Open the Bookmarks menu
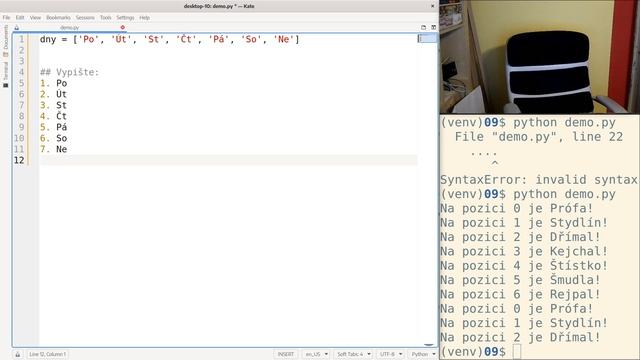 pyautogui.click(x=58, y=18)
